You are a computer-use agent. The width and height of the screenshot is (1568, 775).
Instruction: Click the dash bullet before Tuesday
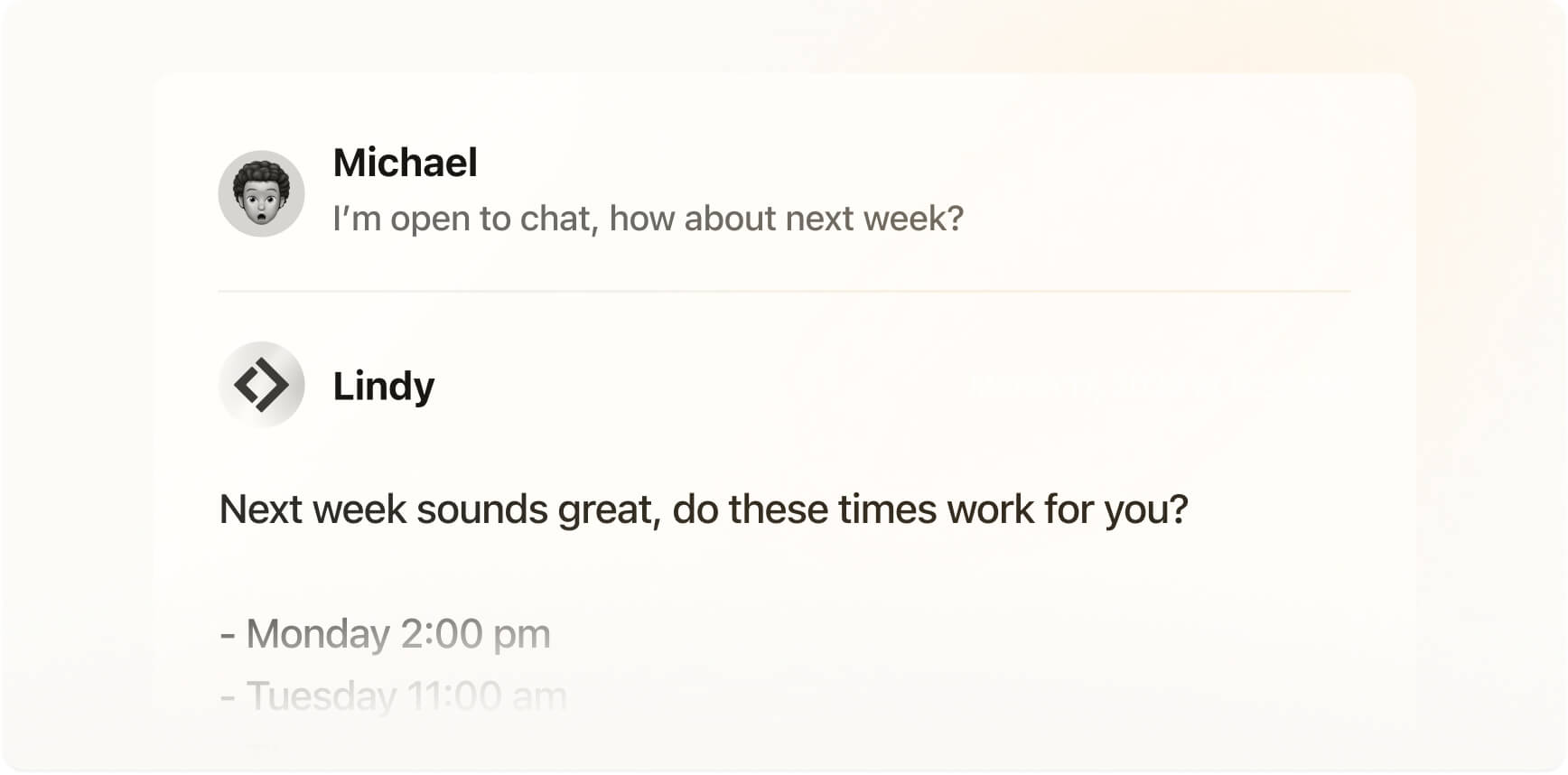[x=228, y=697]
